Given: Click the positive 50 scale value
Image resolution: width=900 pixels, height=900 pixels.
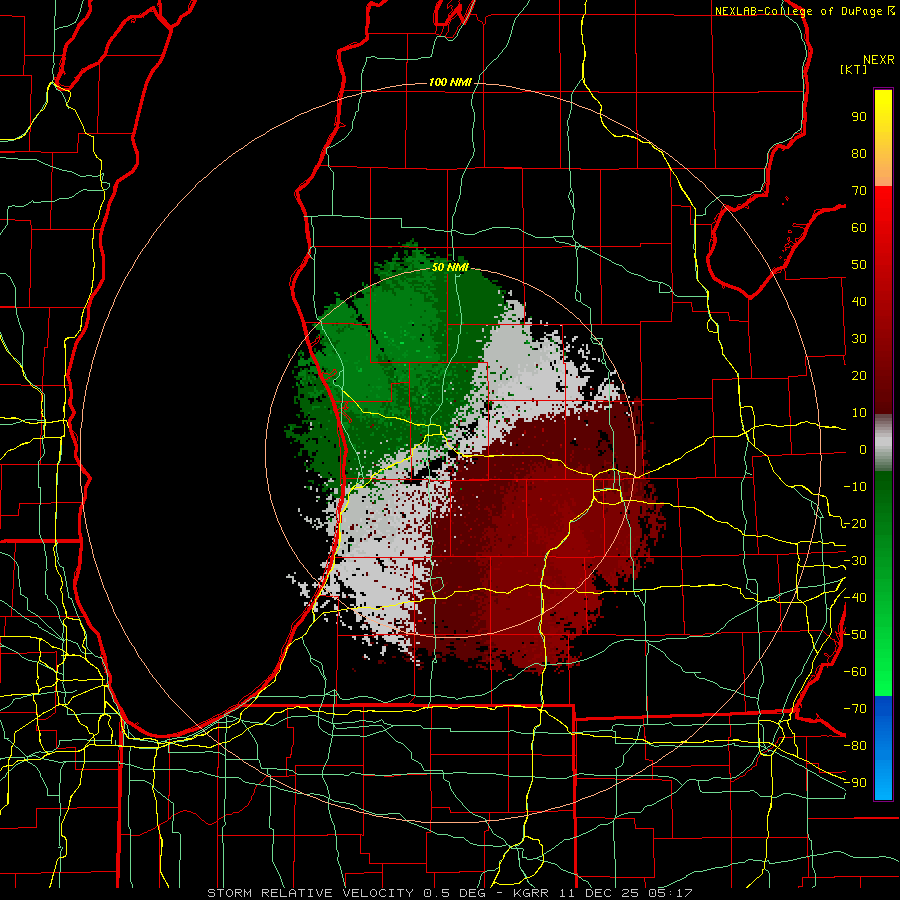Looking at the screenshot, I should click(x=859, y=265).
